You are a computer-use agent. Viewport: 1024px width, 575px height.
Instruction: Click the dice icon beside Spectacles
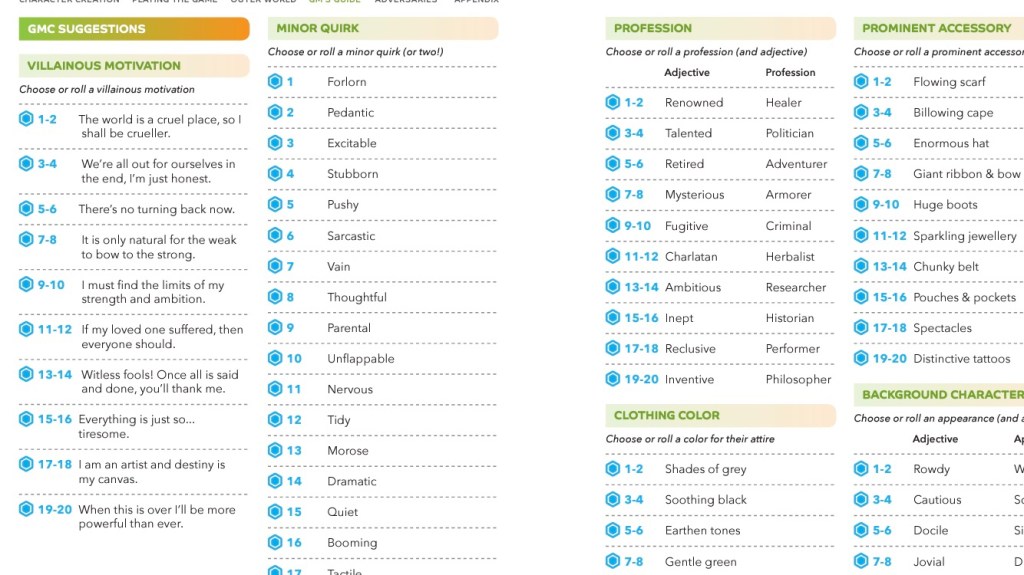click(x=861, y=327)
